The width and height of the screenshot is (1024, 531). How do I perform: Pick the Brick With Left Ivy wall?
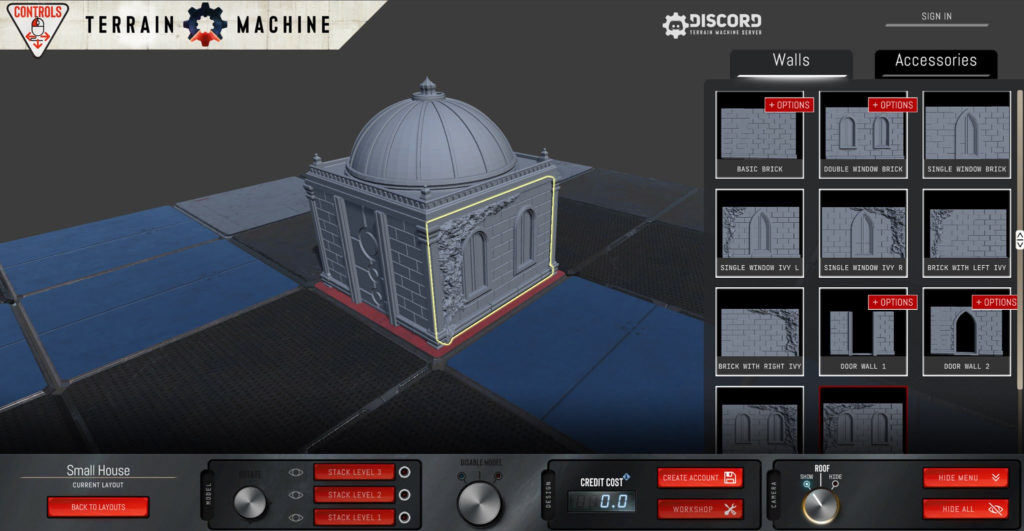[967, 233]
